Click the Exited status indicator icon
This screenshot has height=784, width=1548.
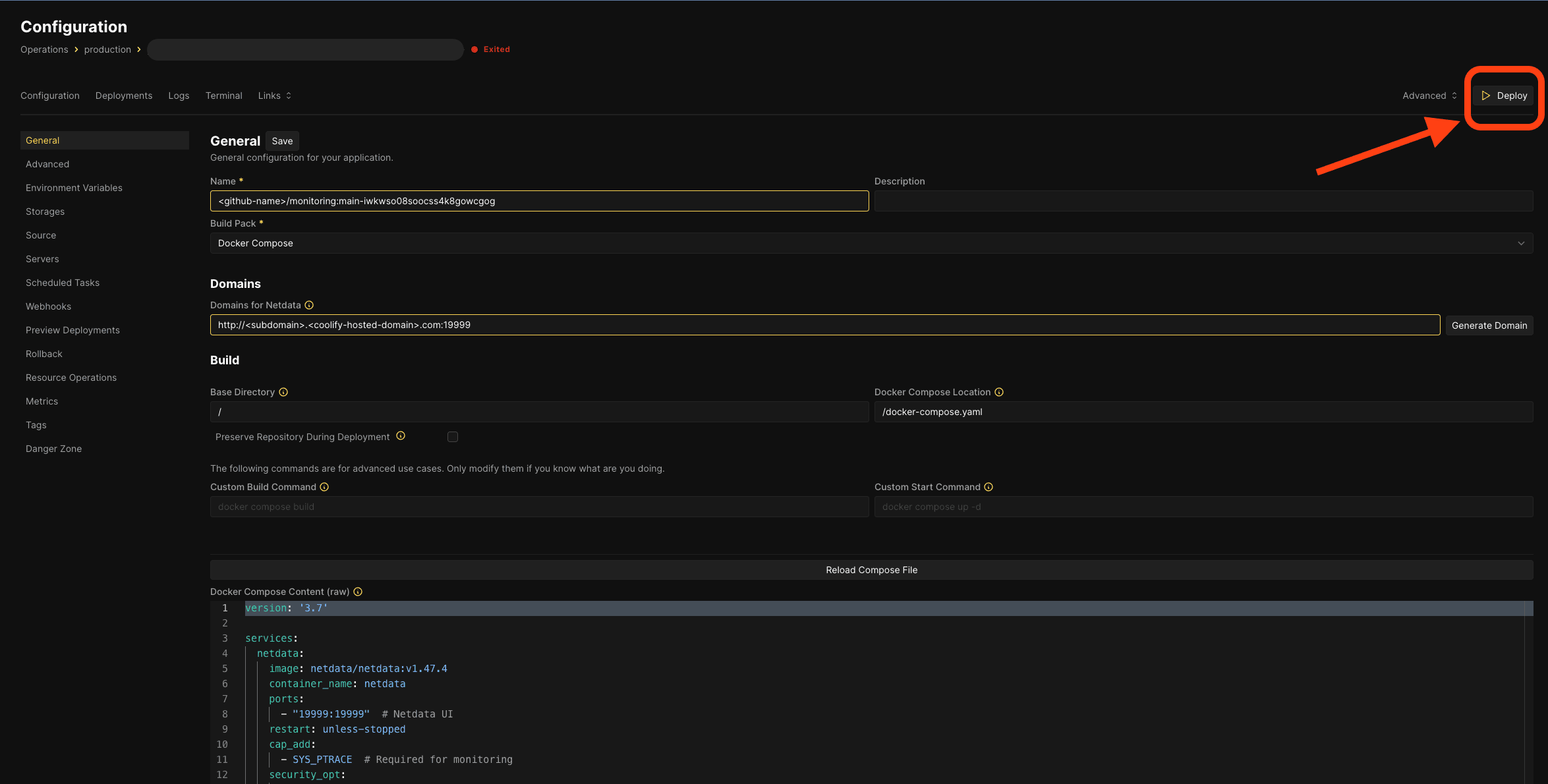(x=475, y=49)
